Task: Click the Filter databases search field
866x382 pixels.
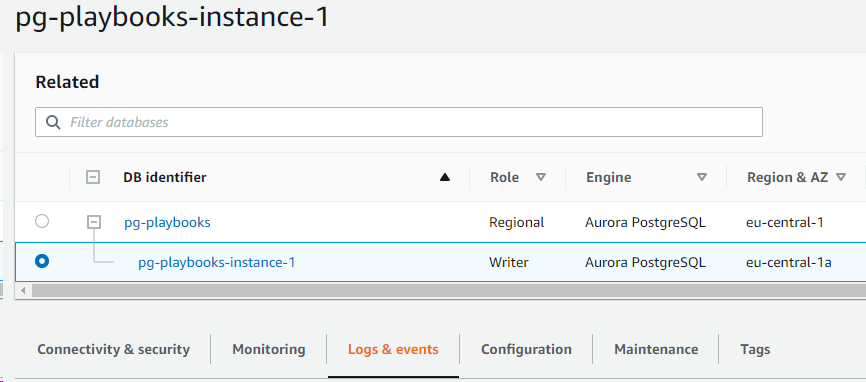Action: pyautogui.click(x=399, y=122)
